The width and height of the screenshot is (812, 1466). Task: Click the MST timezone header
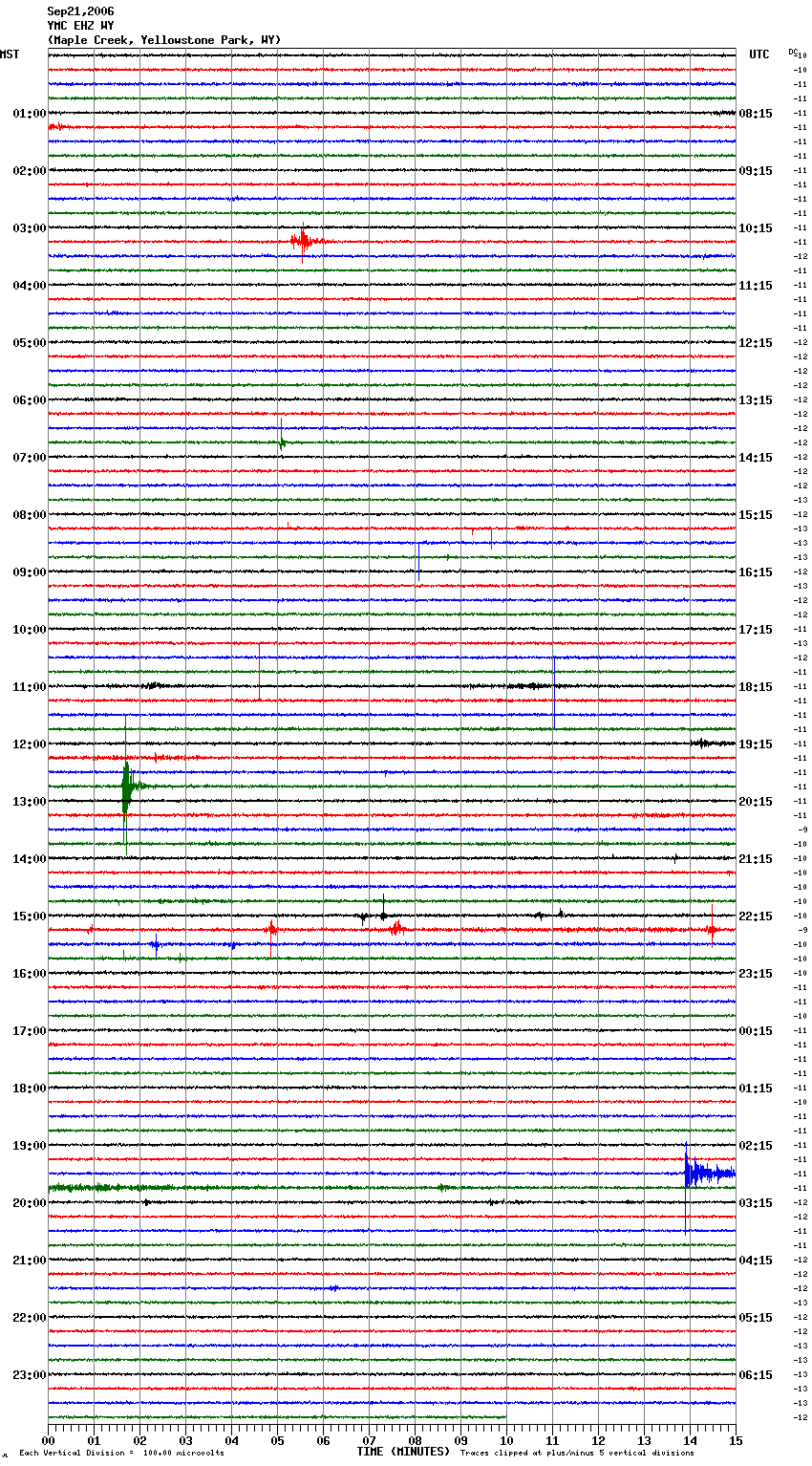10,54
